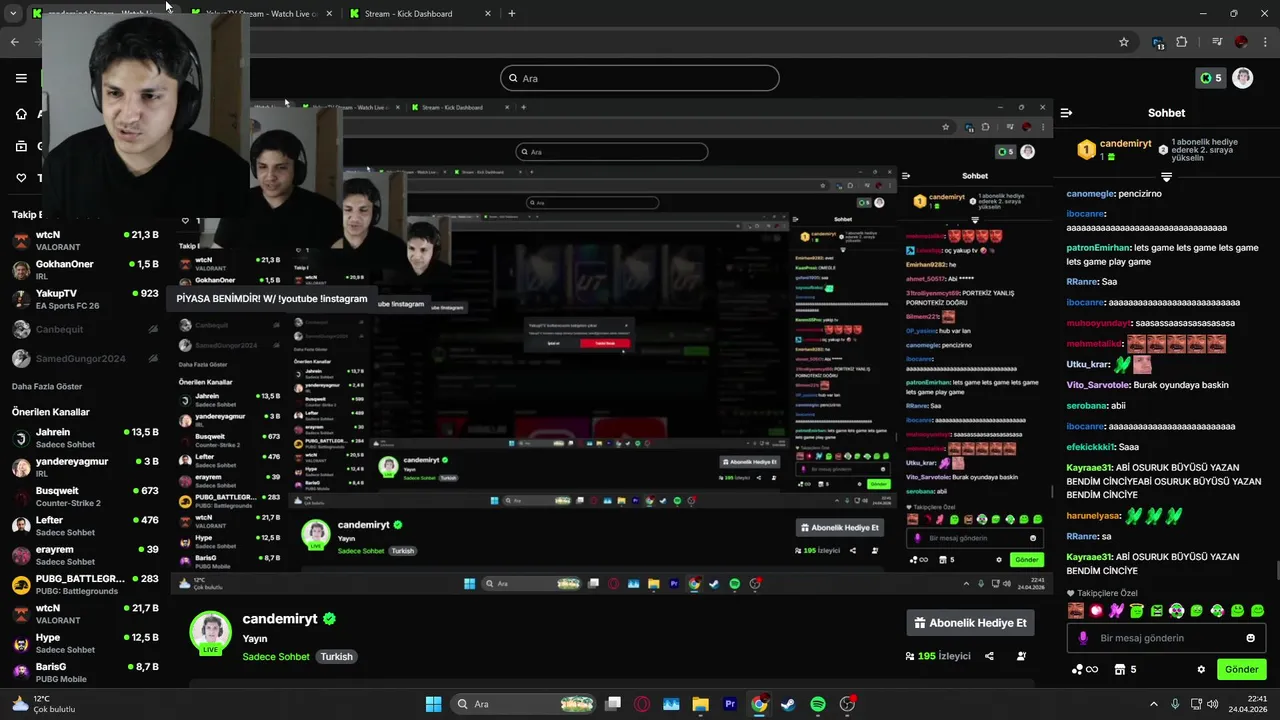Focus the Bir mesaj gönderin chat input

pos(1165,638)
